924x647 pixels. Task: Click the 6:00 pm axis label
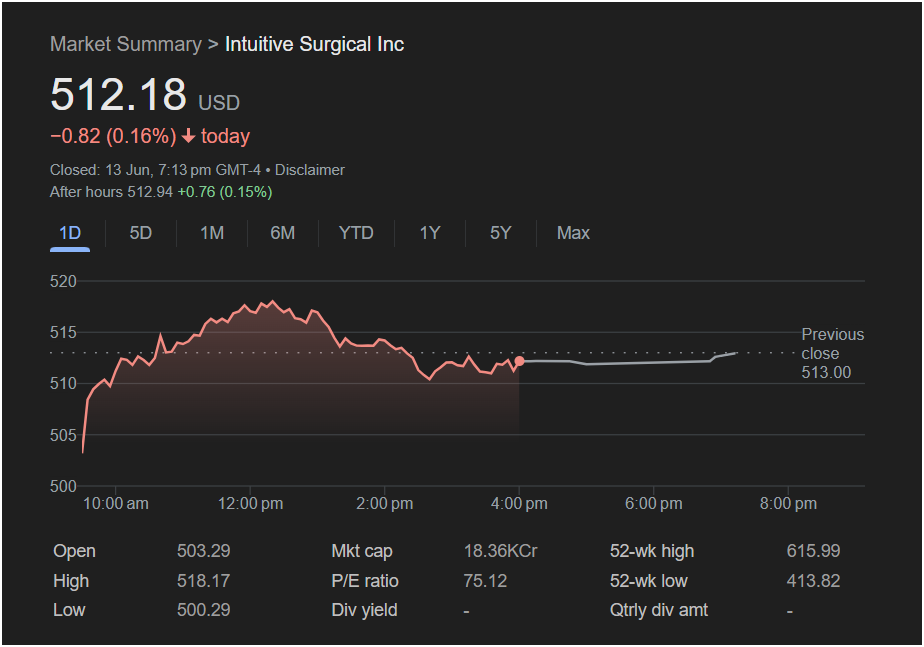pyautogui.click(x=654, y=504)
